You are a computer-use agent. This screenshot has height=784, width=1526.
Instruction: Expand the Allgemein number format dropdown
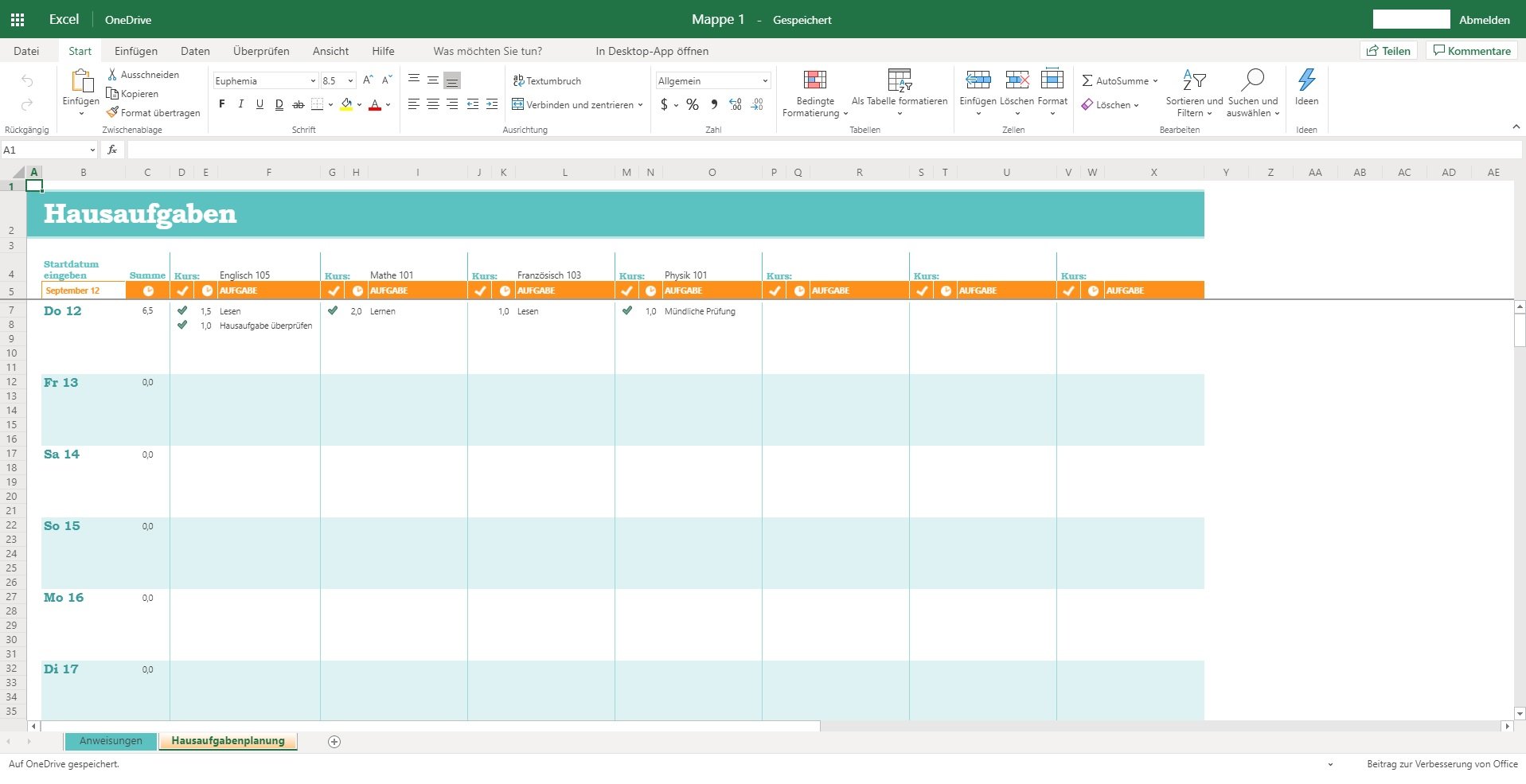tap(765, 81)
